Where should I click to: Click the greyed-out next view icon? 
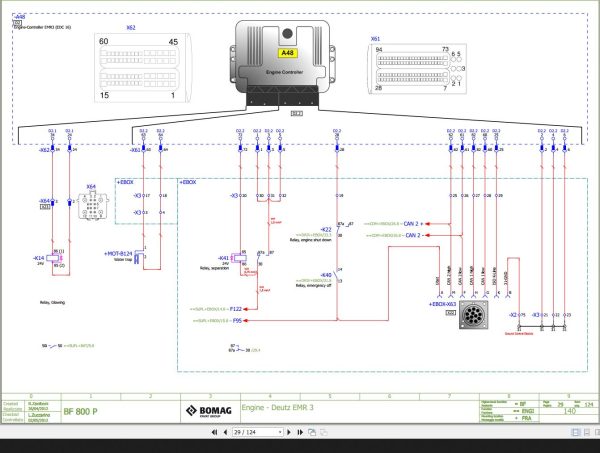point(324,432)
